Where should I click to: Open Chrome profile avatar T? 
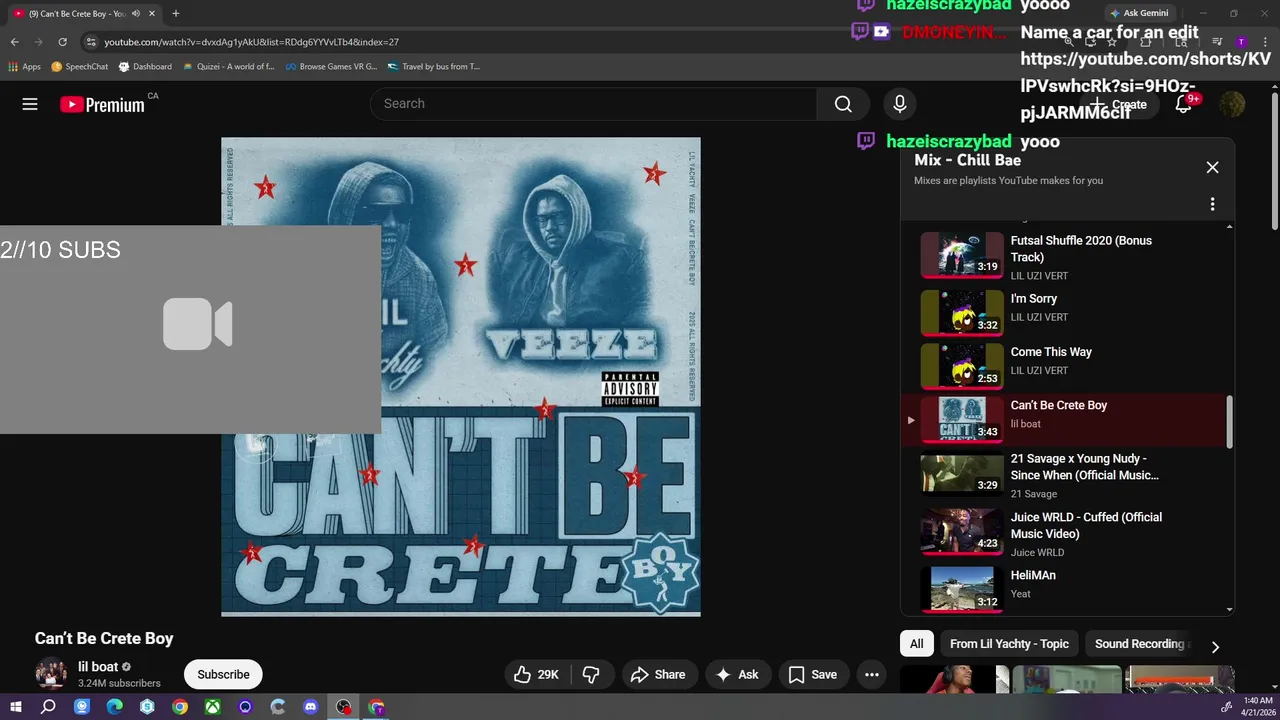click(1241, 42)
